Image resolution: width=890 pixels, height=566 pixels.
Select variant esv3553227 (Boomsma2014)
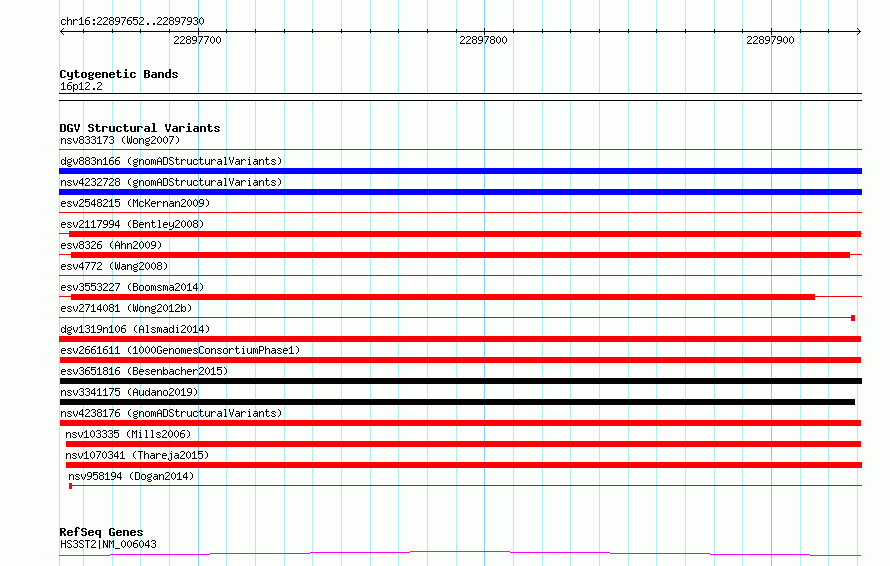[x=132, y=287]
